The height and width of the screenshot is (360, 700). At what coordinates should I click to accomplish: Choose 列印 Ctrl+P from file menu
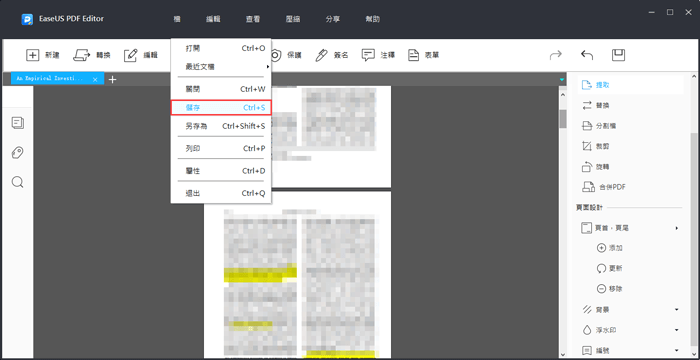[221, 149]
